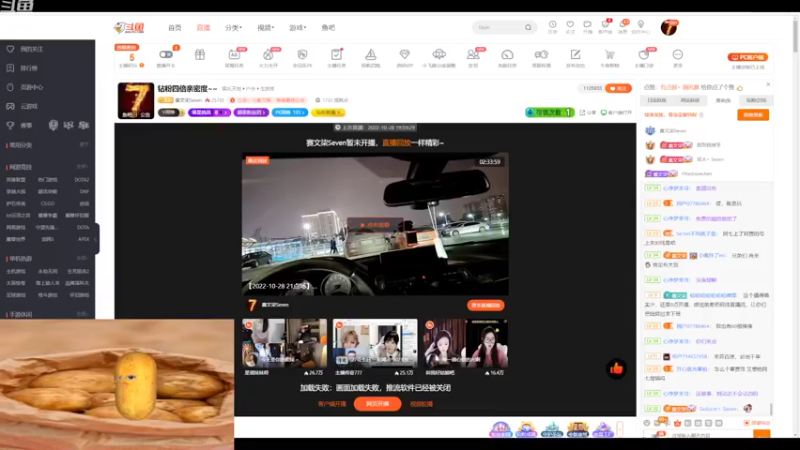Open the more ellipsis toolbar icon

(x=678, y=55)
